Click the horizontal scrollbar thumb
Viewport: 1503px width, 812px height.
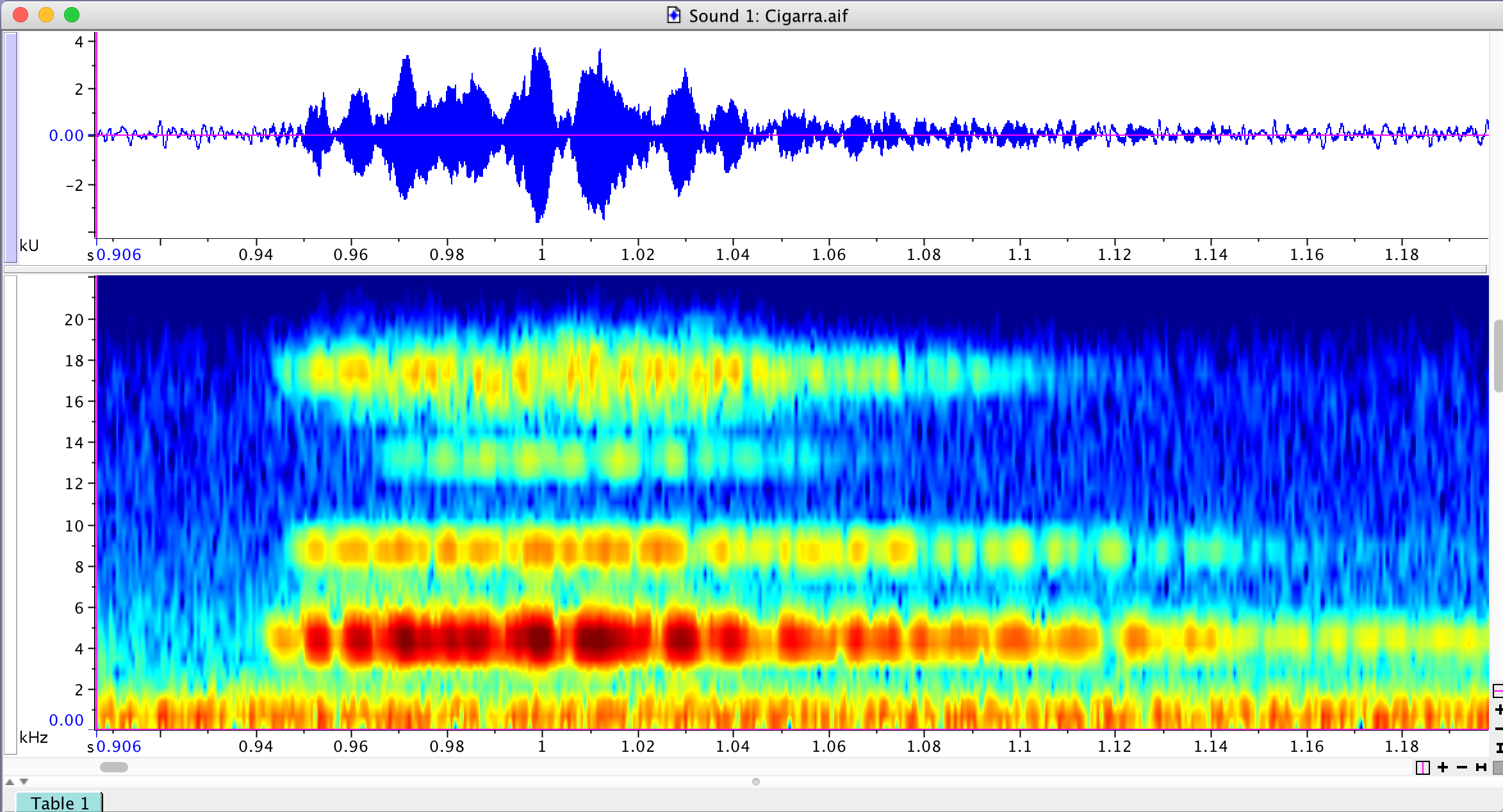tap(114, 767)
